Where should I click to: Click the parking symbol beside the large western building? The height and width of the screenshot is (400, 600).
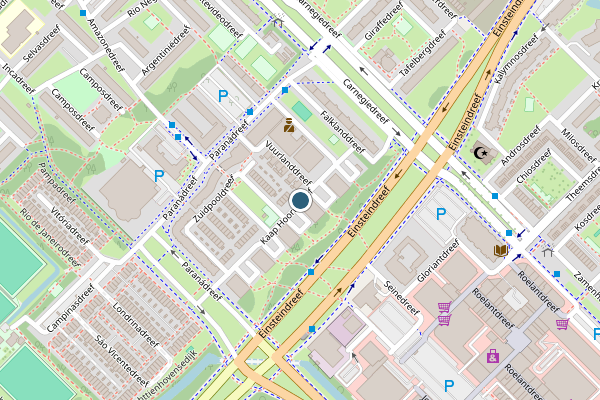point(159,176)
